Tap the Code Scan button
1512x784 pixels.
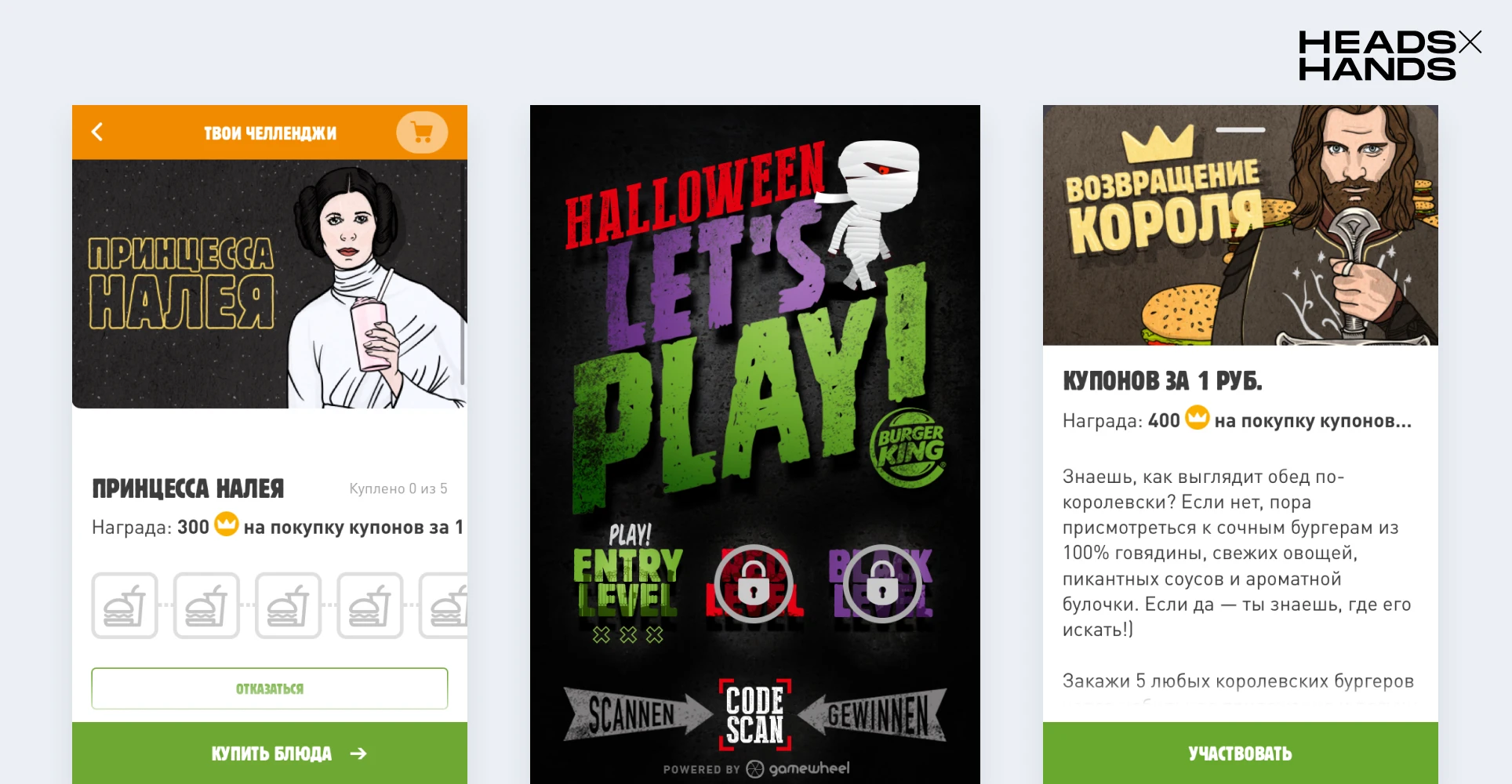click(x=754, y=714)
